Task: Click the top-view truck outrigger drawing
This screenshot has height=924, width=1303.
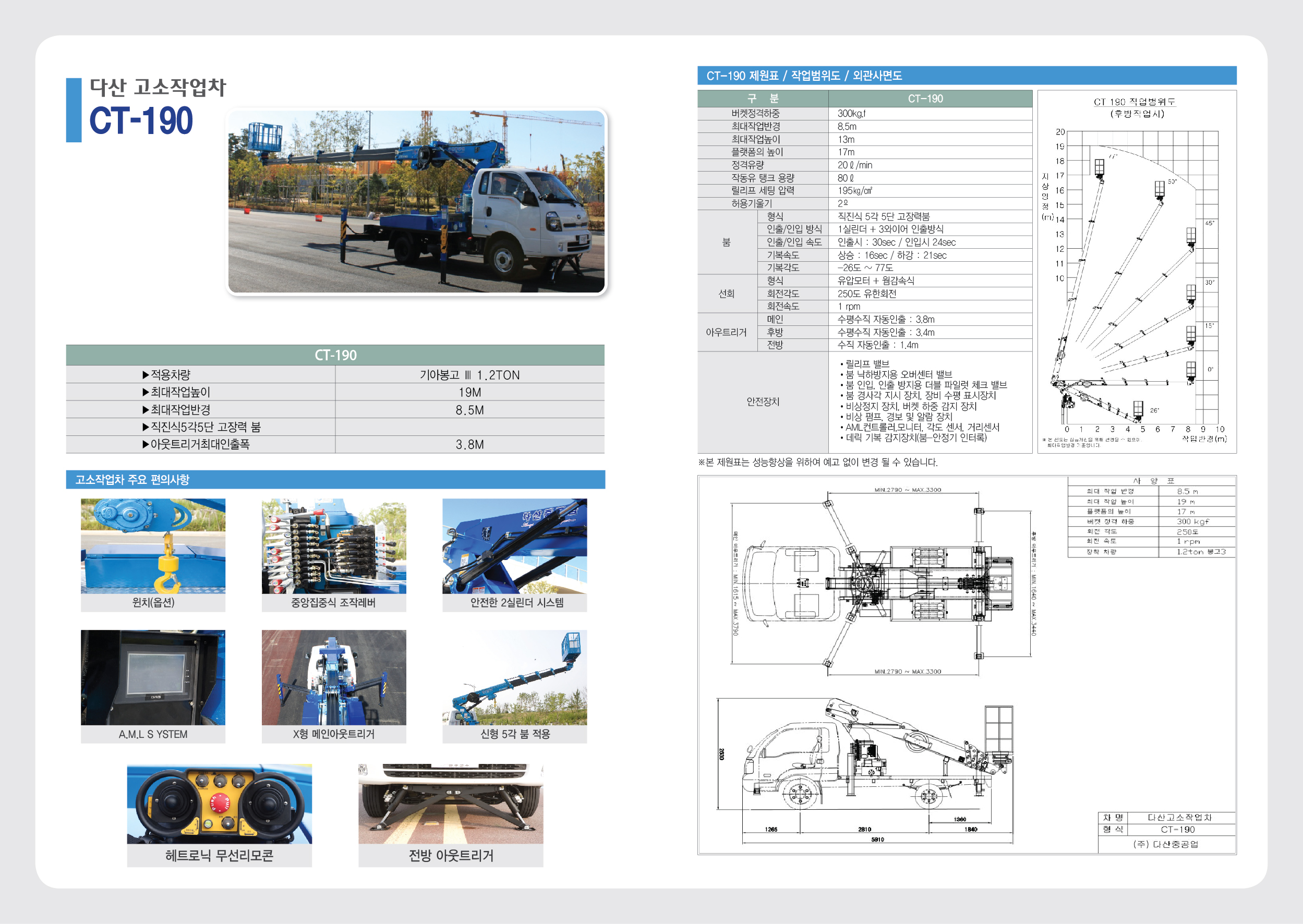Action: (883, 581)
